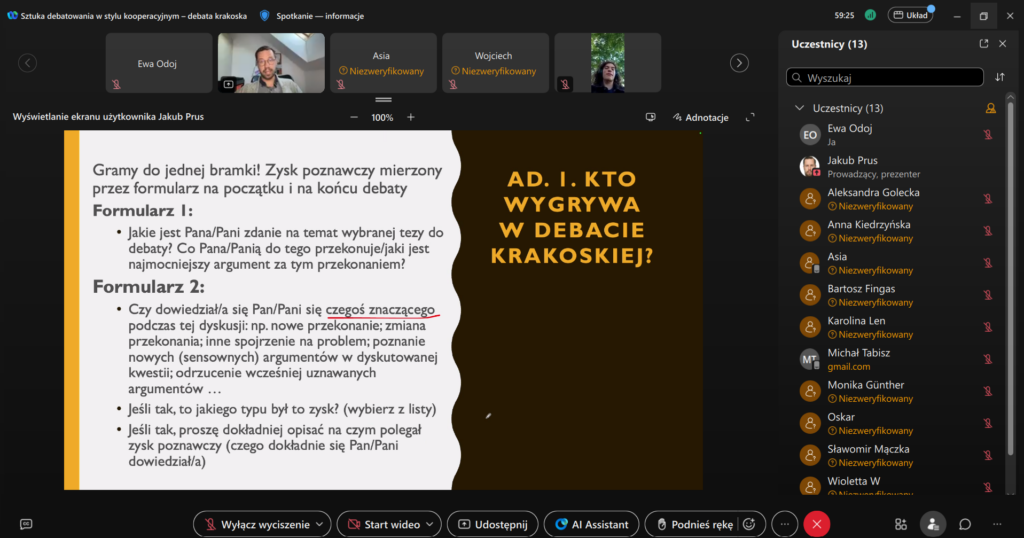The height and width of the screenshot is (538, 1024).
Task: Select Anna Kiedrzyńska in participants list
Action: click(895, 230)
